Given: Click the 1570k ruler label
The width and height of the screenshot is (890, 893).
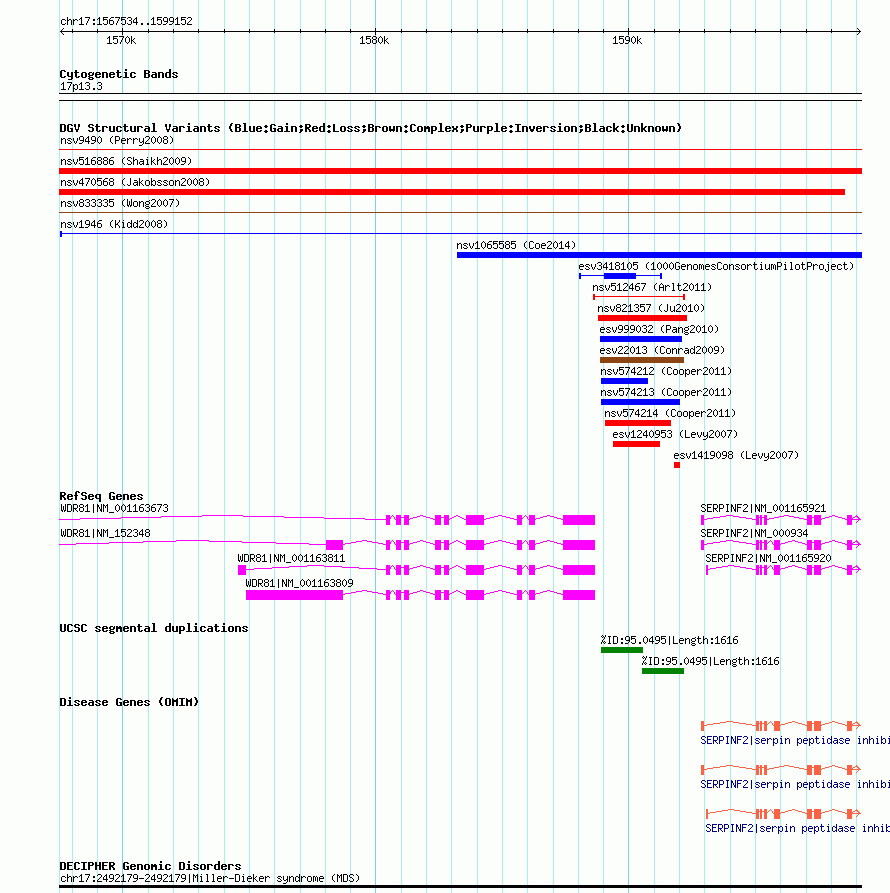Looking at the screenshot, I should pyautogui.click(x=121, y=40).
